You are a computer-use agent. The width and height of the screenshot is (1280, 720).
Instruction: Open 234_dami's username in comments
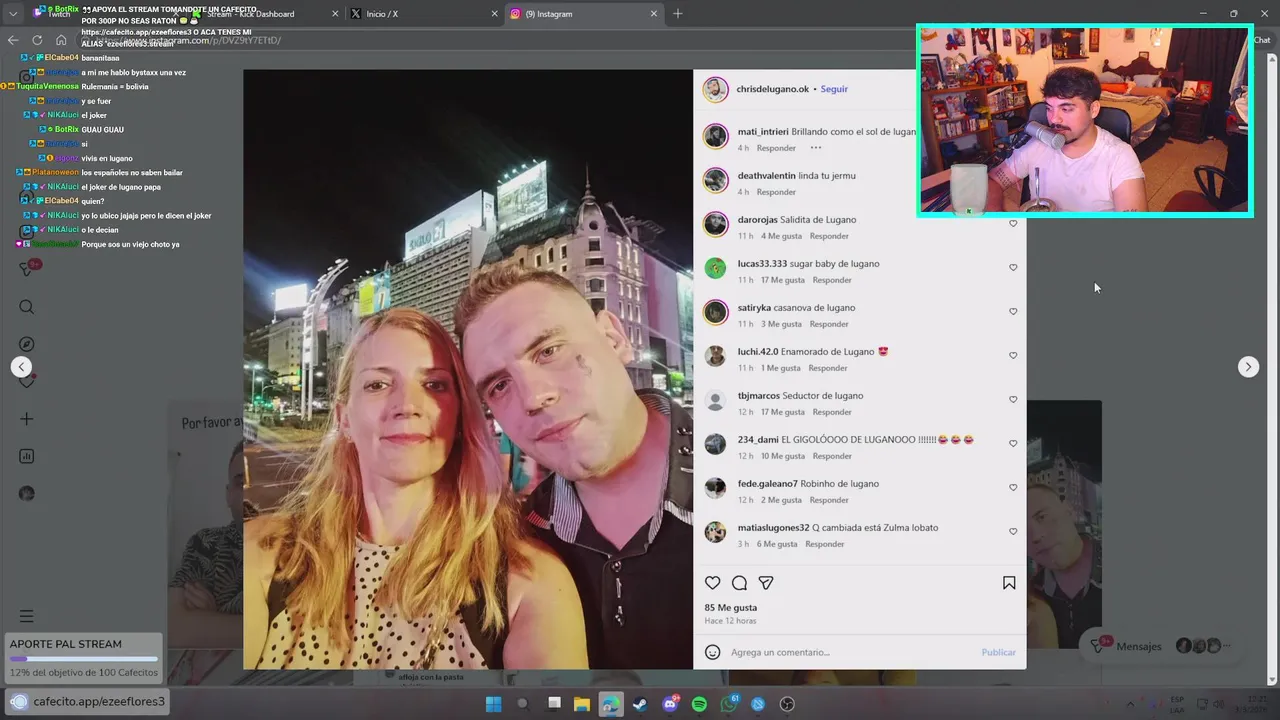pos(758,440)
